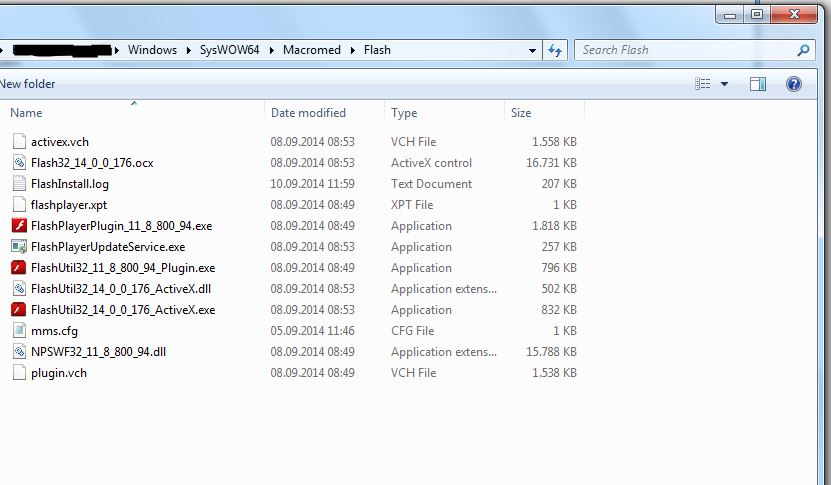This screenshot has height=485, width=831.
Task: Select the FlashUtil32_14_0_0_176_ActiveX.exe Flash icon
Action: (19, 310)
